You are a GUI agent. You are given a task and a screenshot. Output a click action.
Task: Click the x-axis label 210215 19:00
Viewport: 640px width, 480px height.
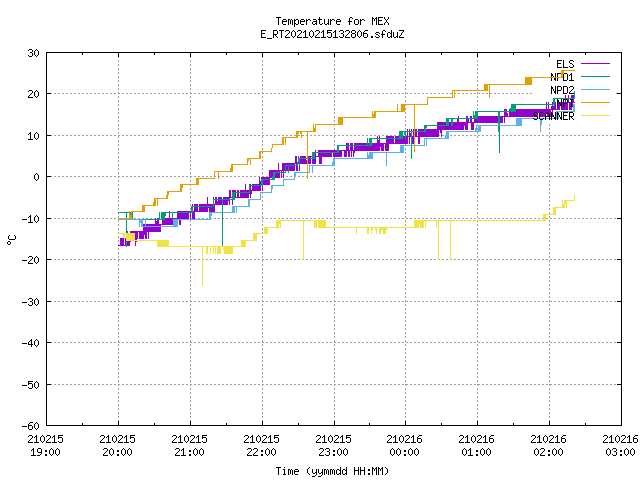[x=46, y=446]
